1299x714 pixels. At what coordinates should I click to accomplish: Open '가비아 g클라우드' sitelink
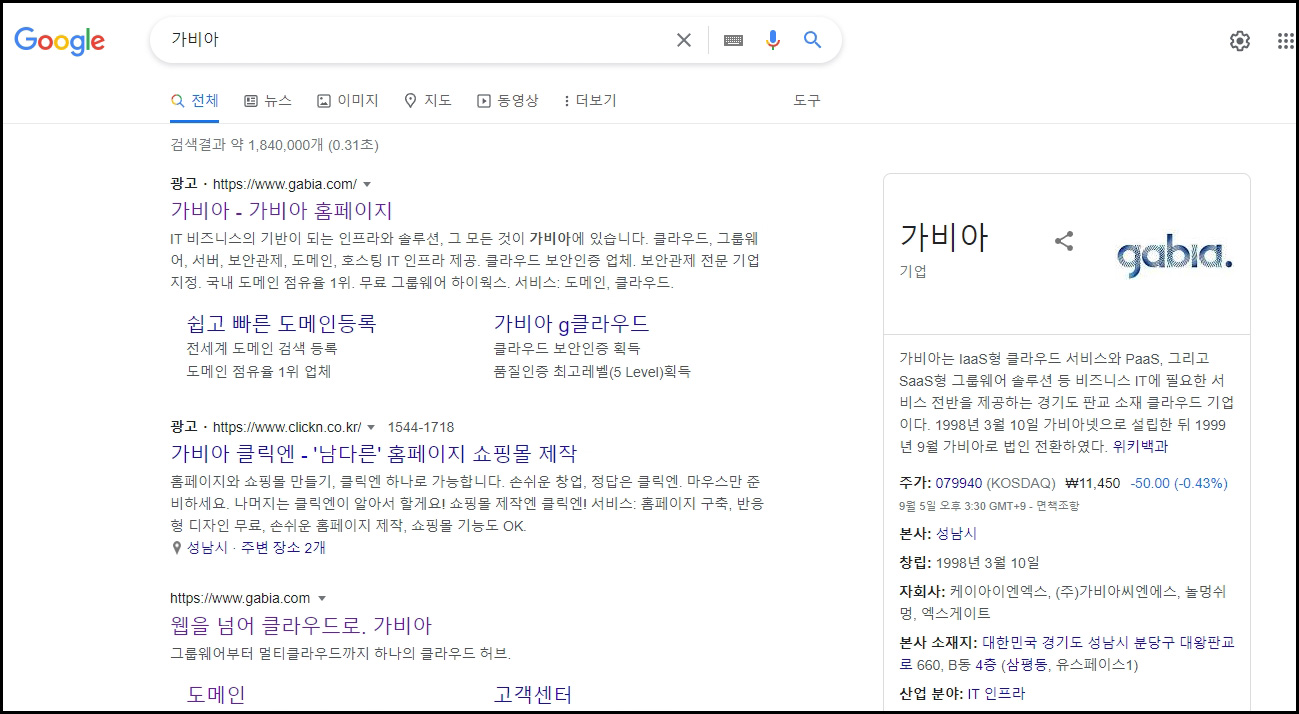571,324
